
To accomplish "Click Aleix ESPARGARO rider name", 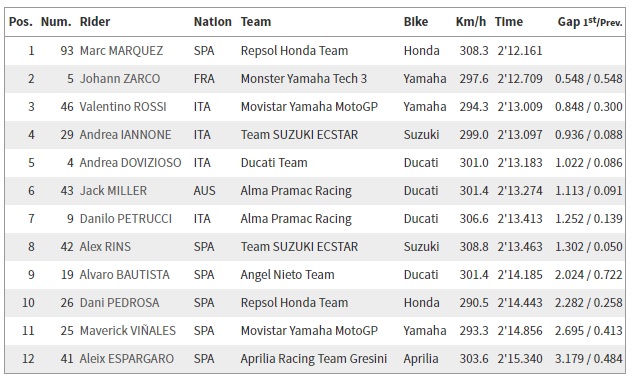I will 127,359.
